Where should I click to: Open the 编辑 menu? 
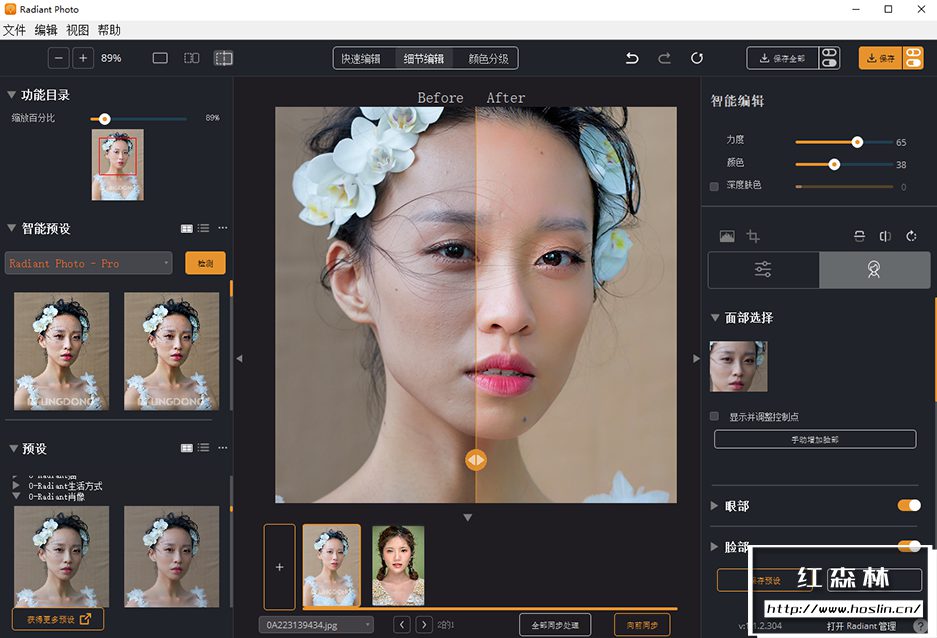tap(46, 30)
